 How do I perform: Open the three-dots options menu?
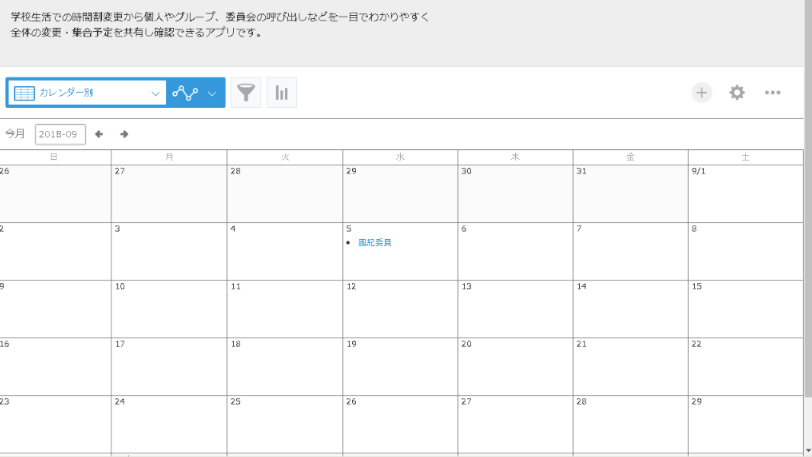coord(773,93)
